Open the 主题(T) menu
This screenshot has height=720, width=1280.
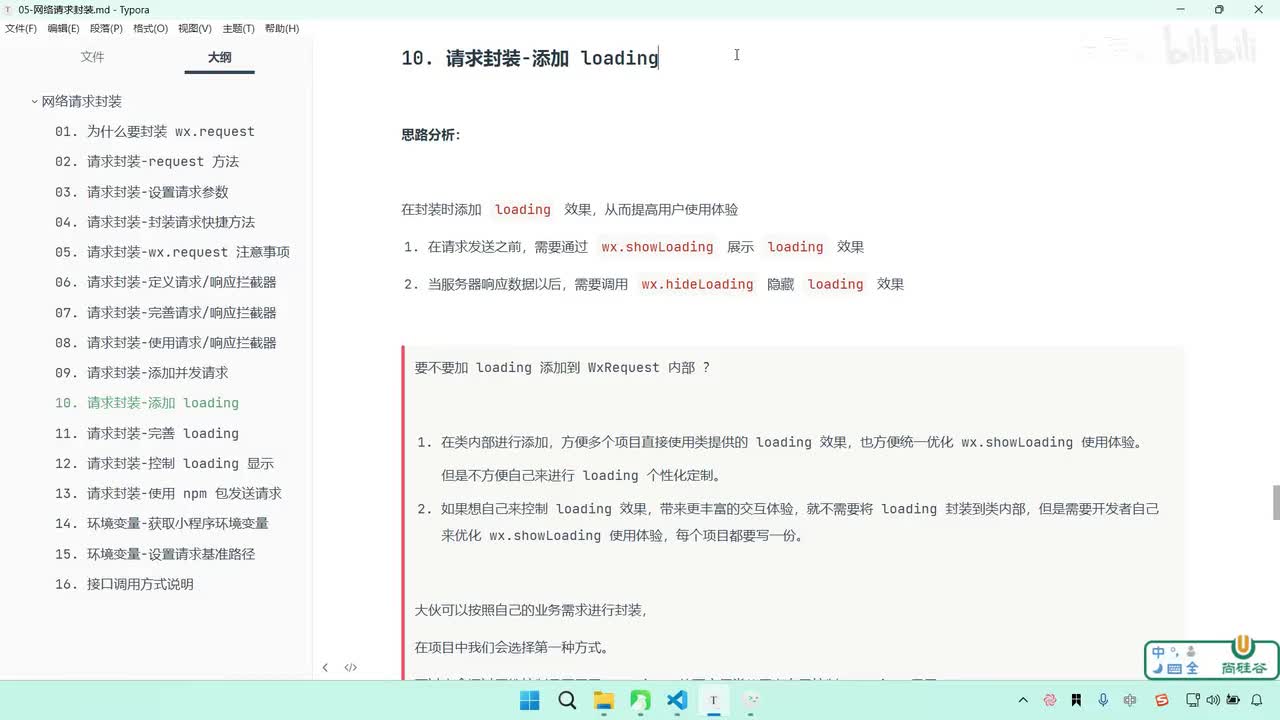pyautogui.click(x=238, y=28)
